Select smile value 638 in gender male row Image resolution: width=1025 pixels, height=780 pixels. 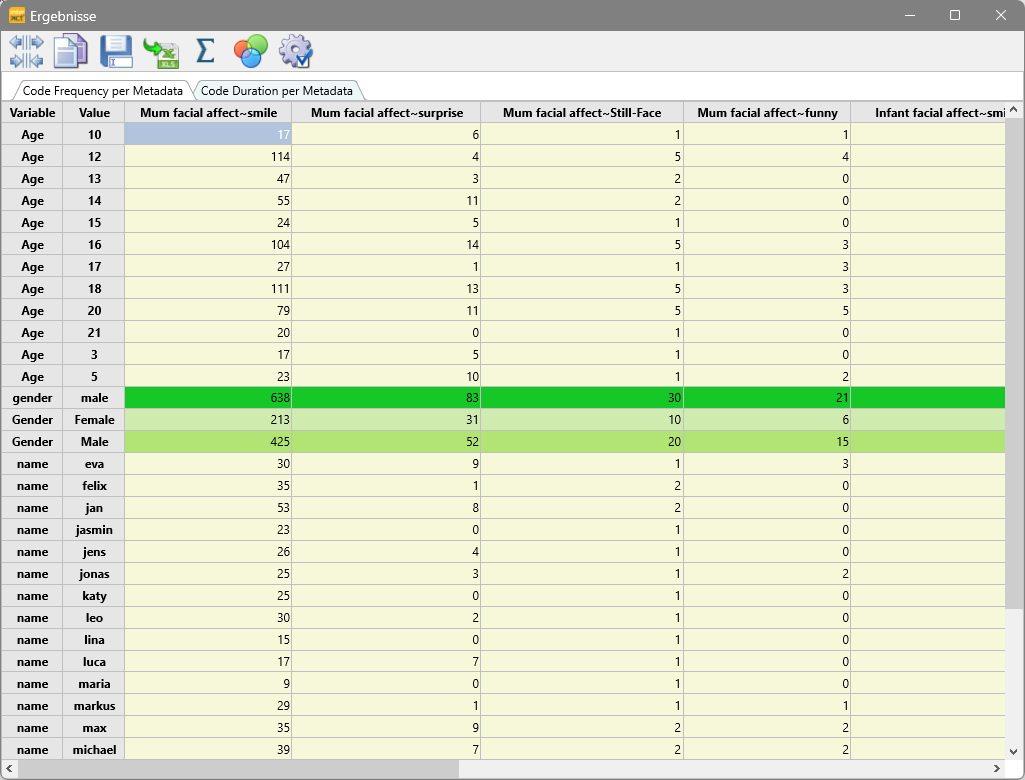(208, 398)
